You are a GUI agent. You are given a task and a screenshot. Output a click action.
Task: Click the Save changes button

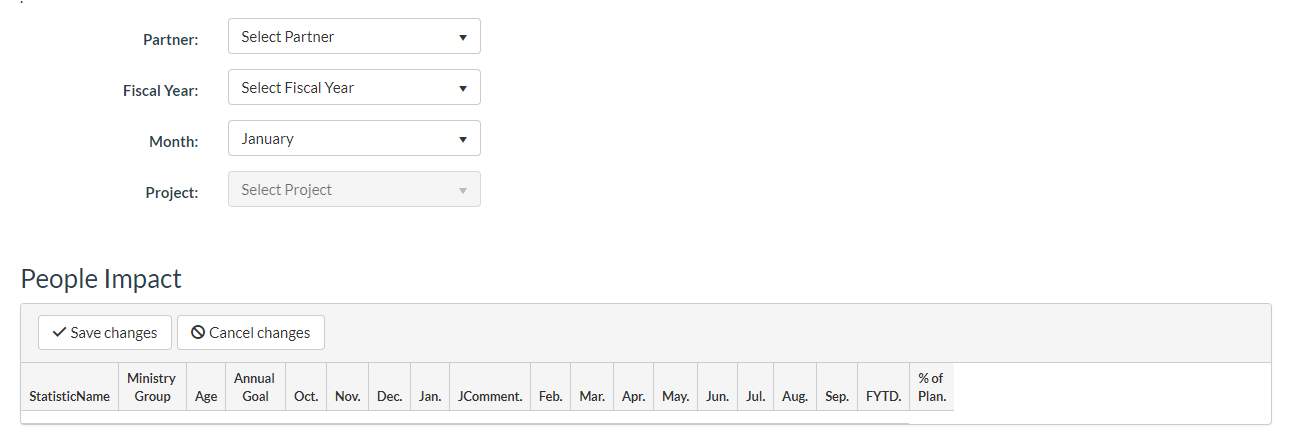tap(105, 333)
